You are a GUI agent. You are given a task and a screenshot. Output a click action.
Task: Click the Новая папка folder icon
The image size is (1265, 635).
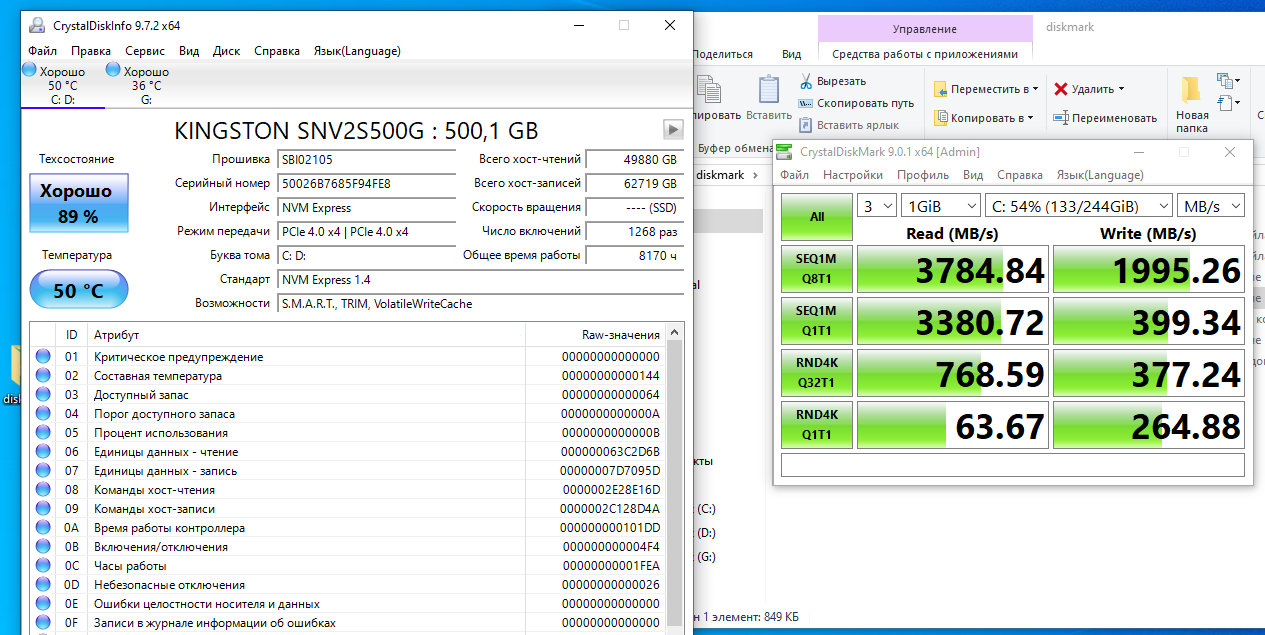click(x=1191, y=91)
